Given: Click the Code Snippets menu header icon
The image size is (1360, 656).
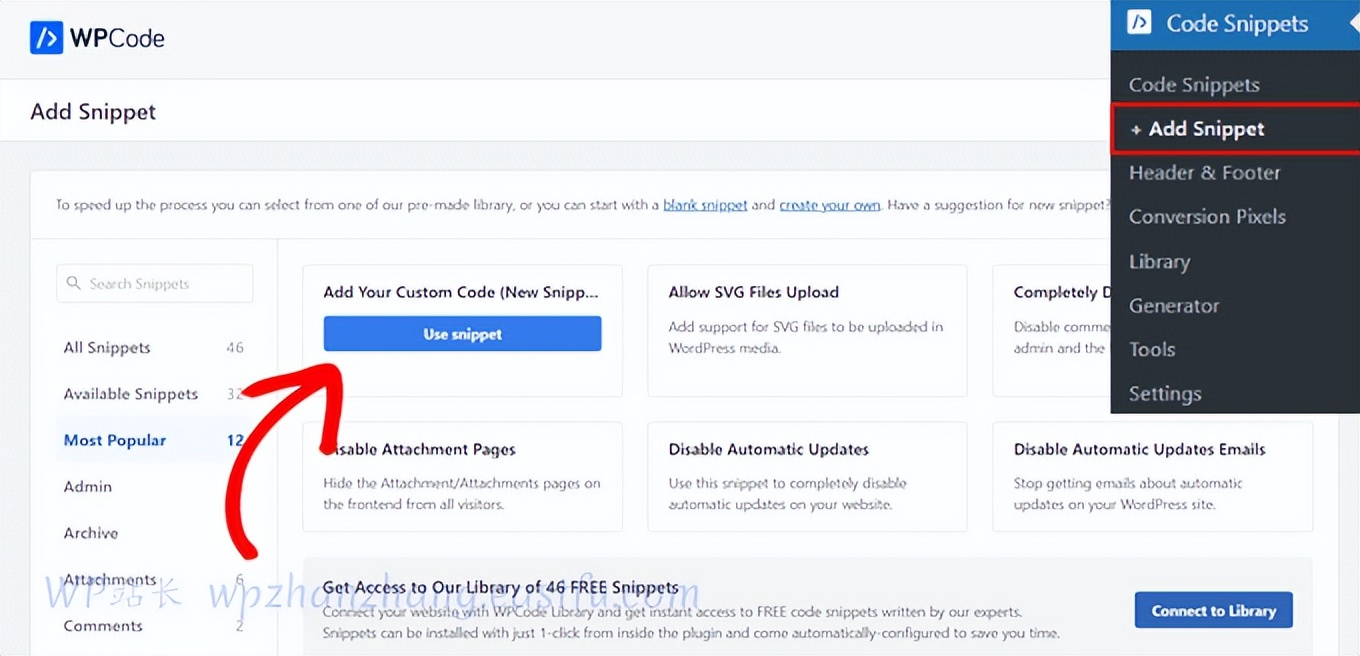Looking at the screenshot, I should tap(1139, 23).
